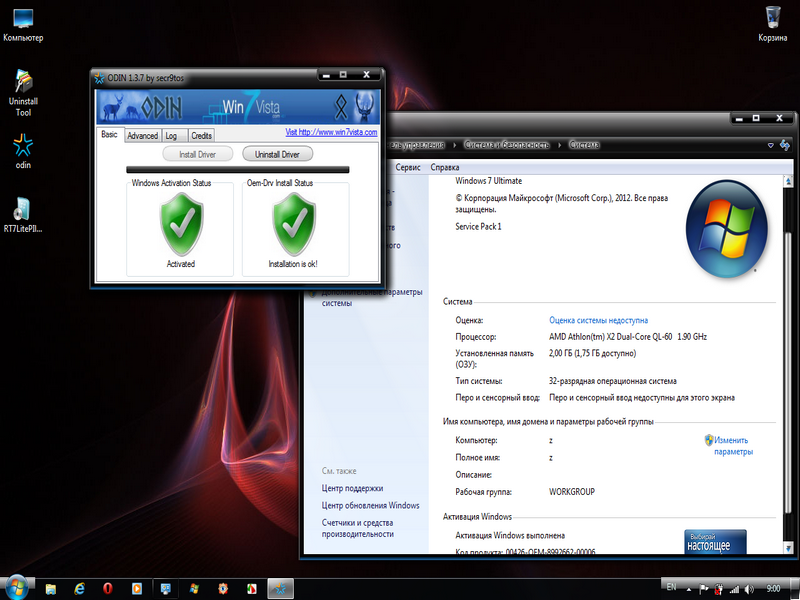Image resolution: width=800 pixels, height=600 pixels.
Task: Click the Uninstall Driver button
Action: [x=277, y=154]
